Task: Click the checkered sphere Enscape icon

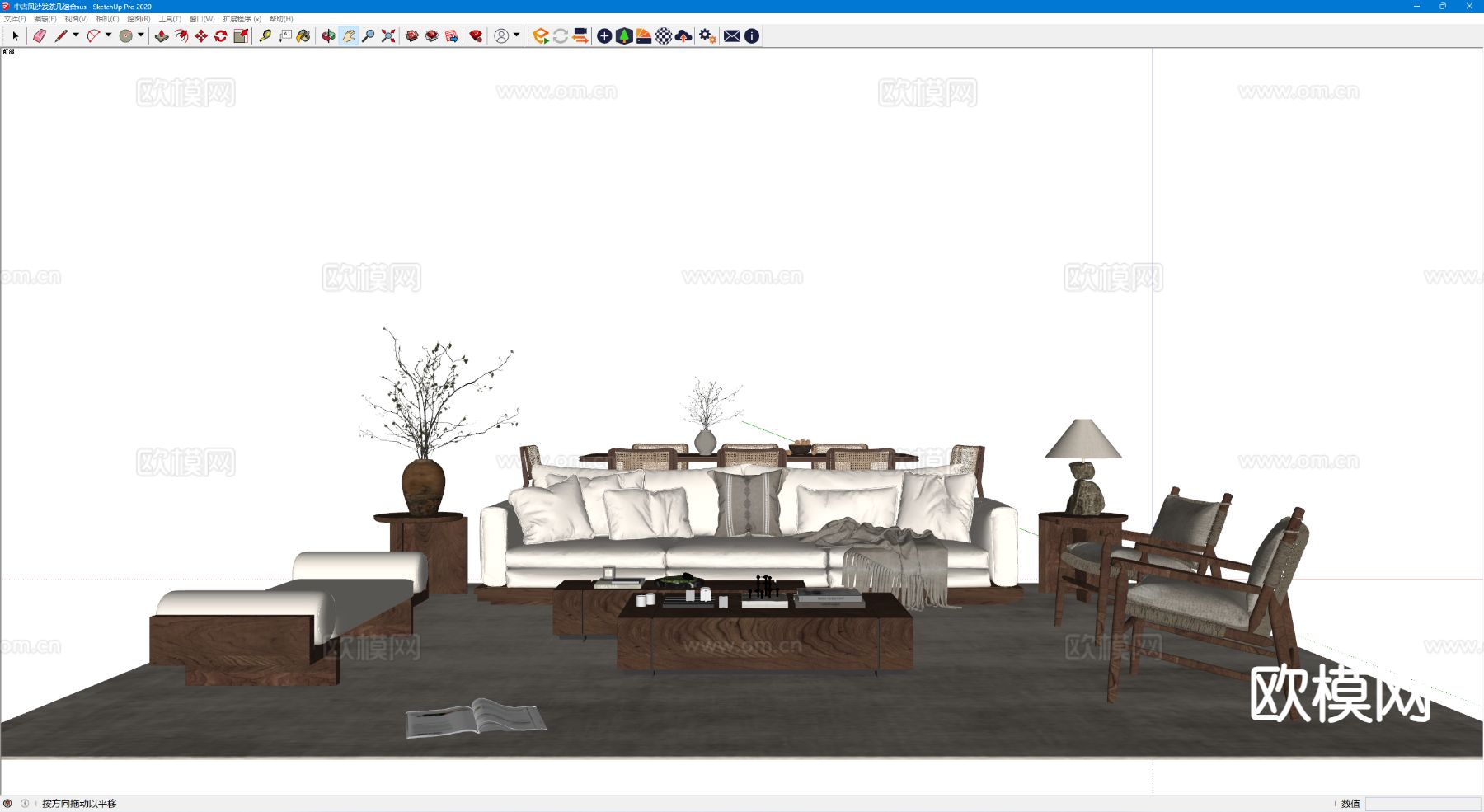Action: click(664, 36)
